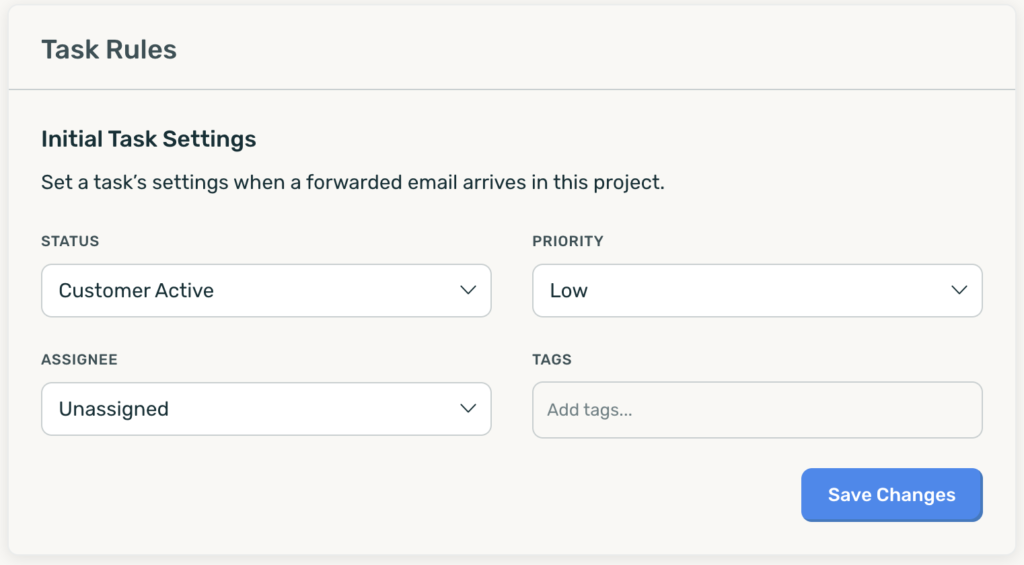Click the chevron arrow in the Status dropdown

pyautogui.click(x=468, y=290)
